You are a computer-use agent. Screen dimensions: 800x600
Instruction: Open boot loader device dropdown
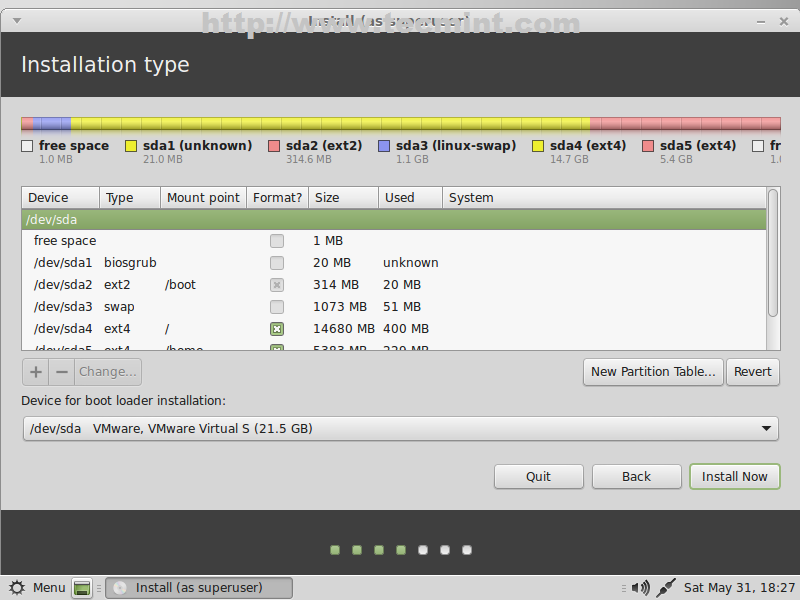pyautogui.click(x=399, y=429)
